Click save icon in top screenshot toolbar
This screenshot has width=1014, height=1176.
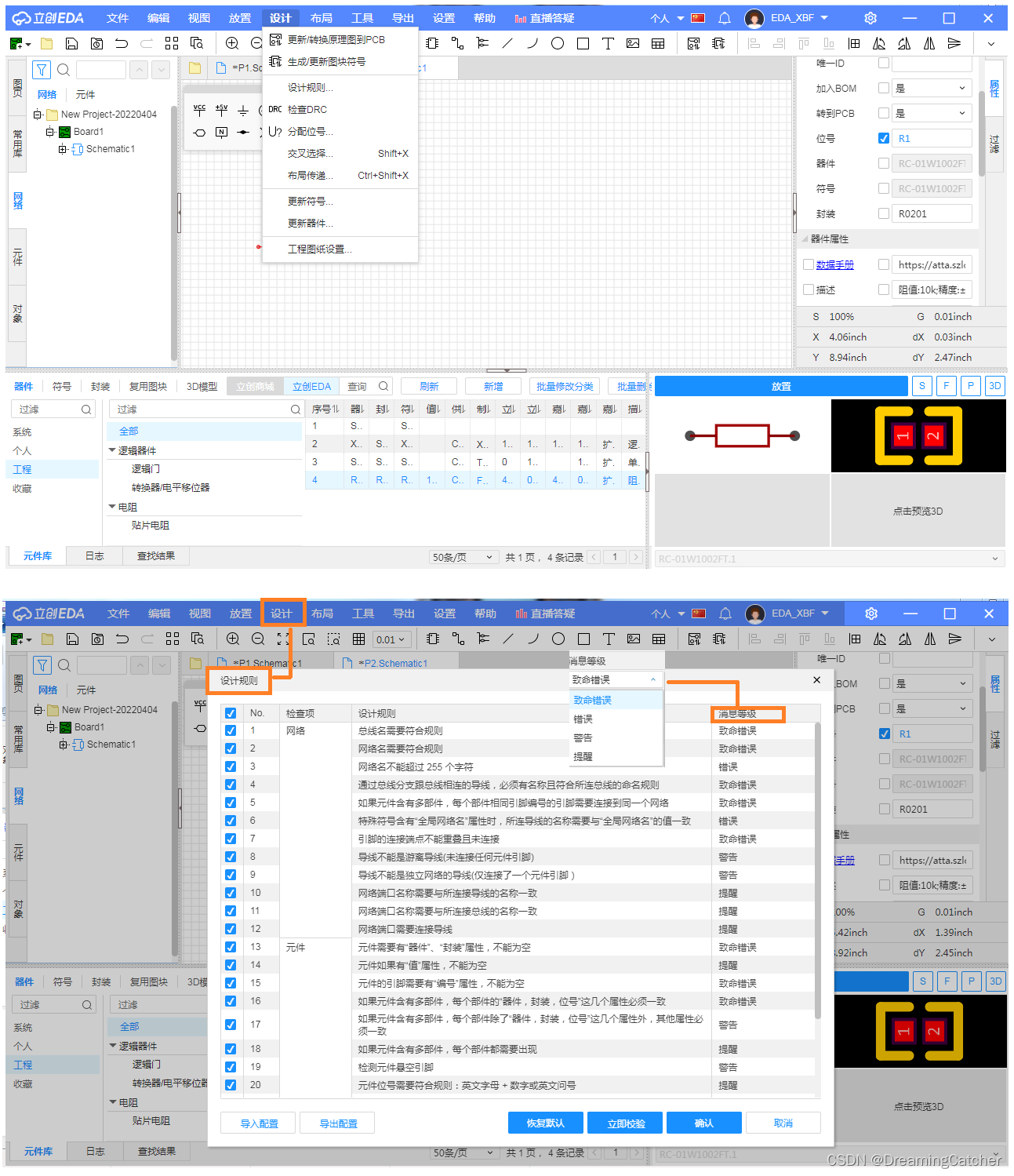click(71, 43)
